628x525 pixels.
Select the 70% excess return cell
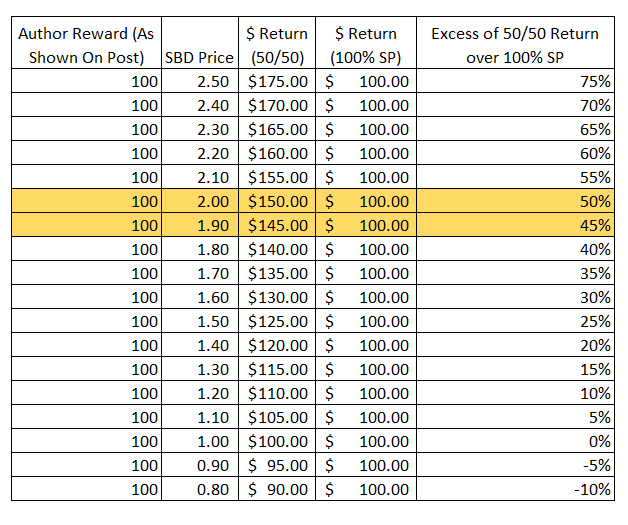[515, 105]
